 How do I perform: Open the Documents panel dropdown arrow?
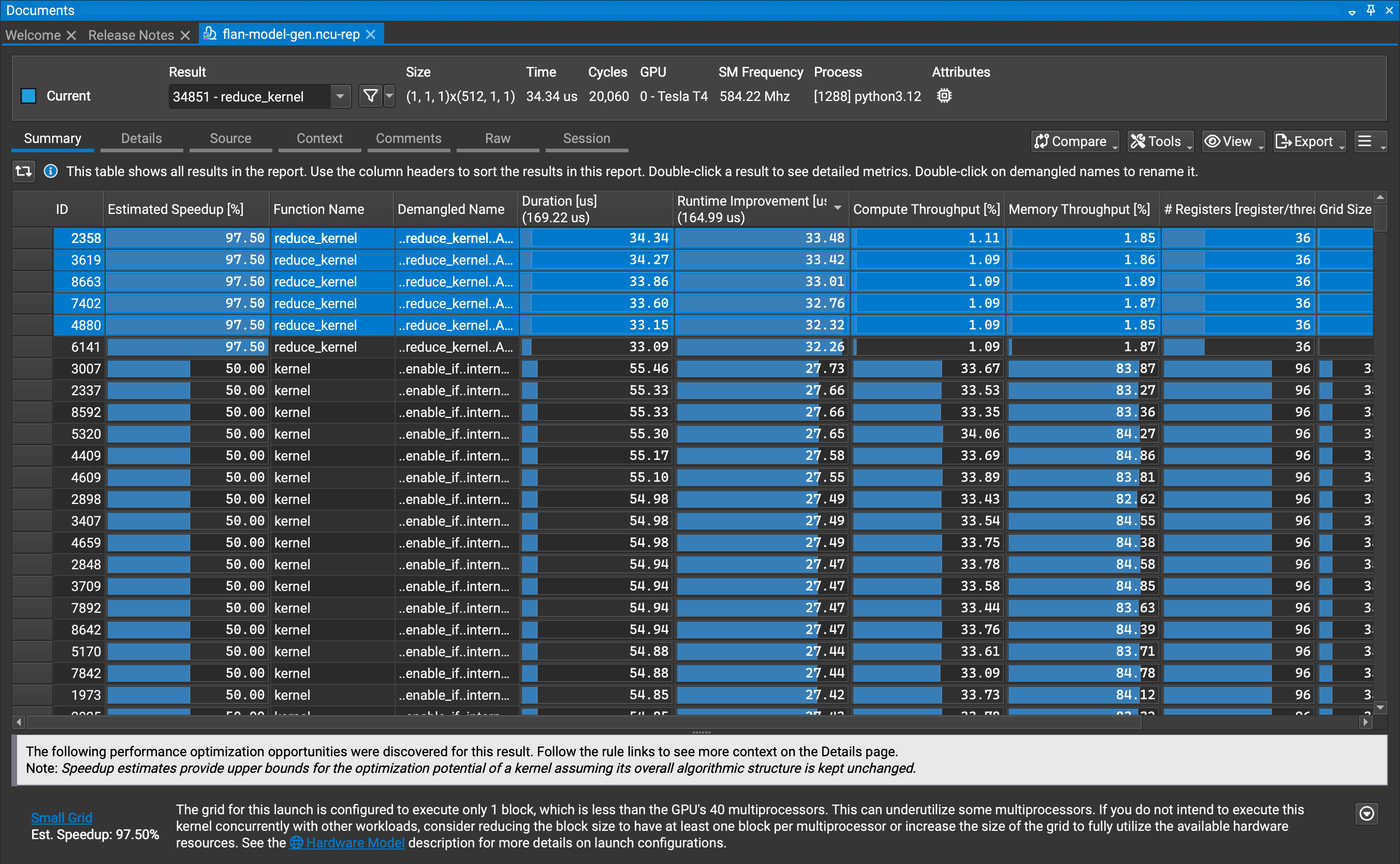1352,11
